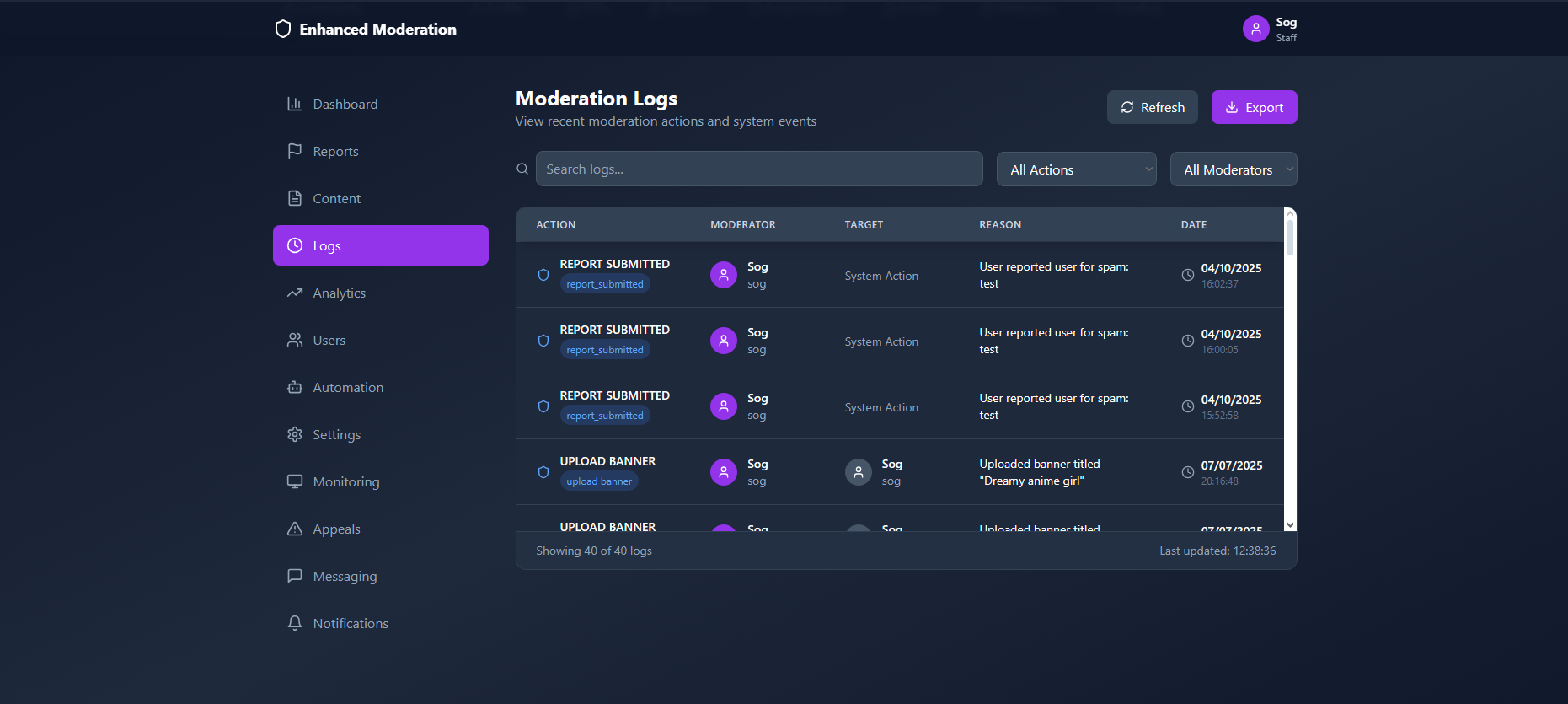Click shield icon on Dreamy anime girl row
Viewport: 1568px width, 704px height.
pyautogui.click(x=543, y=472)
